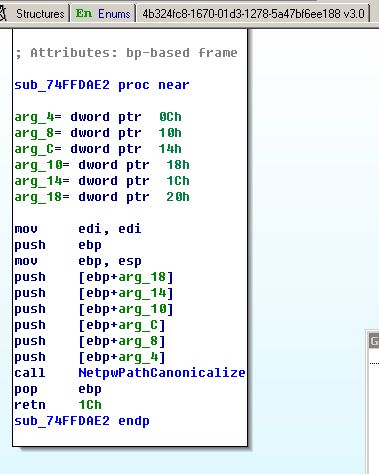Click the green En icon on Enums tab
Screen dimensions: 379x474
coord(83,14)
